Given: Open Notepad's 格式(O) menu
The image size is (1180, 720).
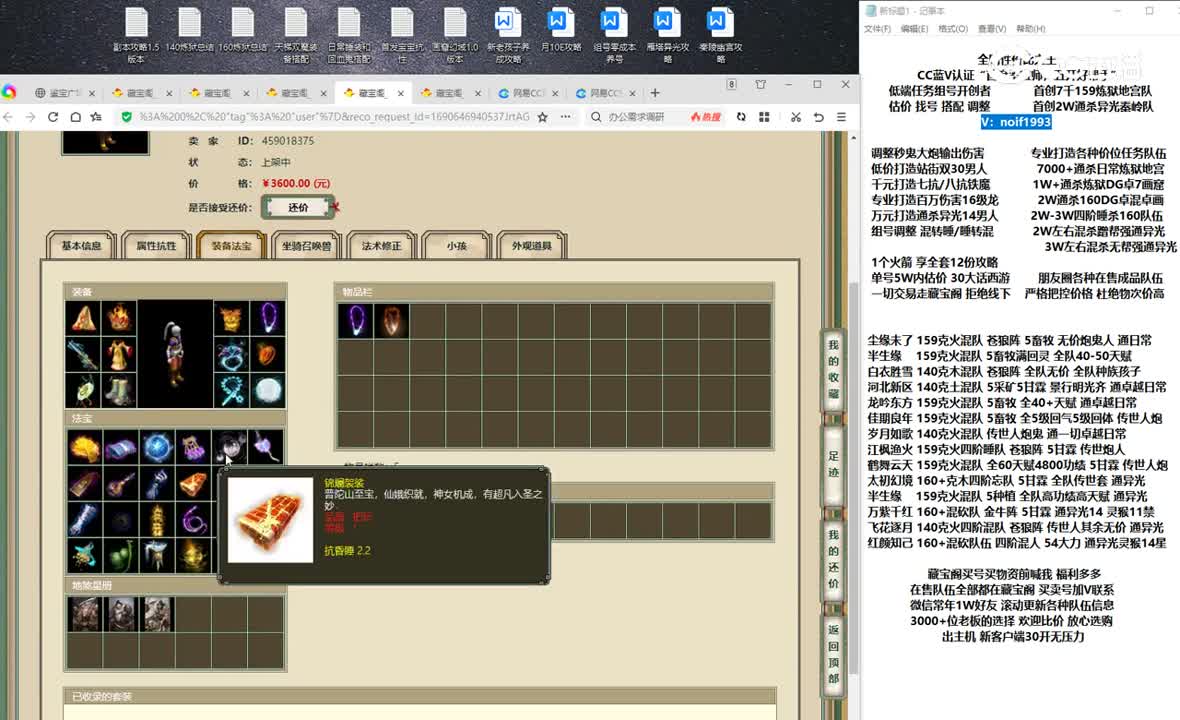Looking at the screenshot, I should [x=953, y=29].
